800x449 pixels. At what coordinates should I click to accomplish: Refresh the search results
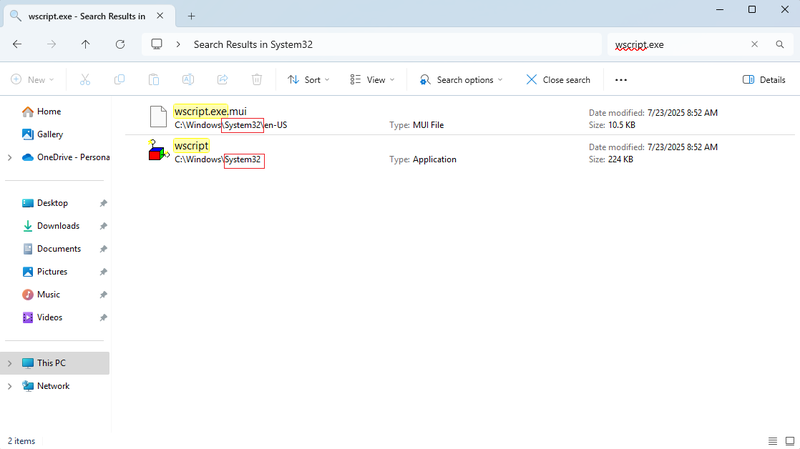click(x=120, y=44)
